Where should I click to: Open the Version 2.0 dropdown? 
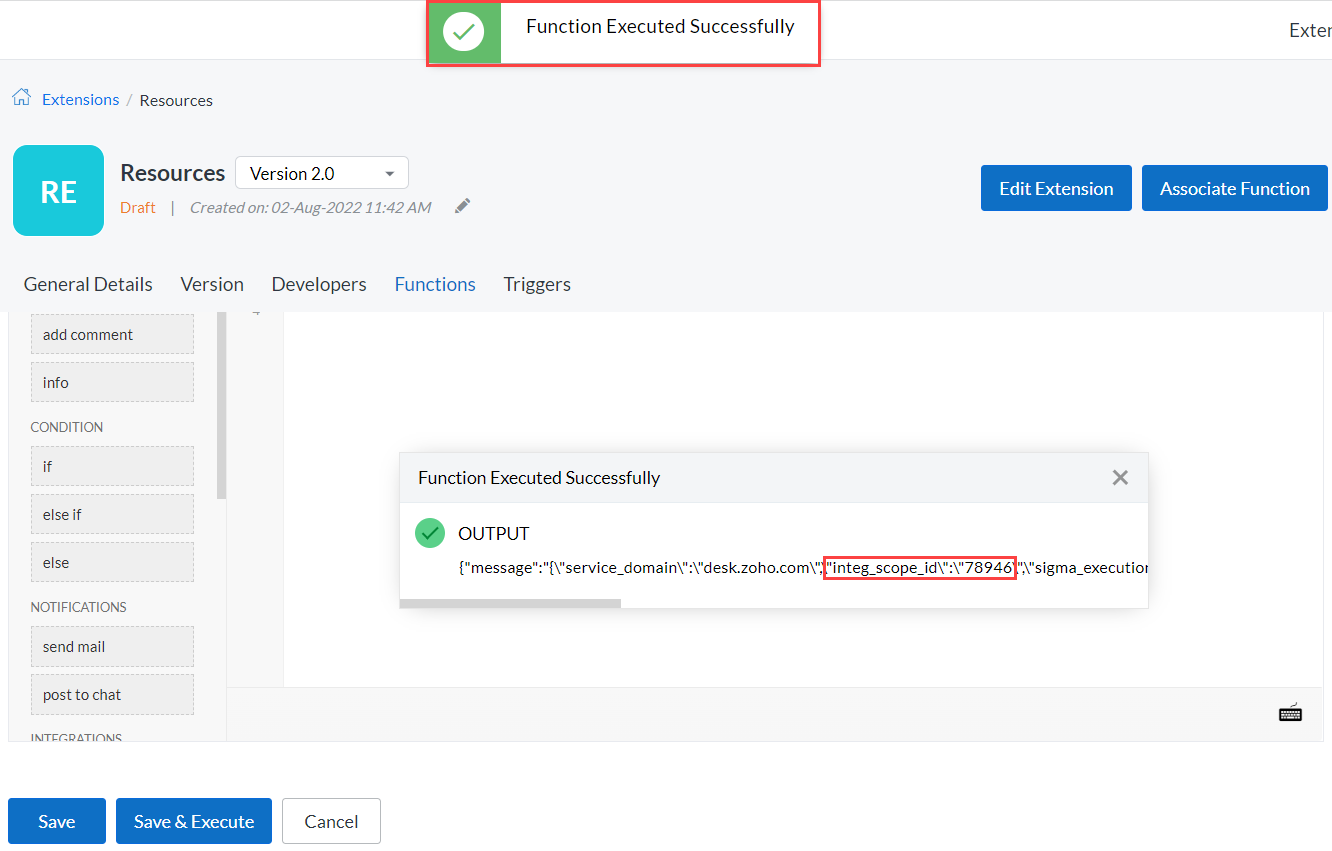(322, 173)
